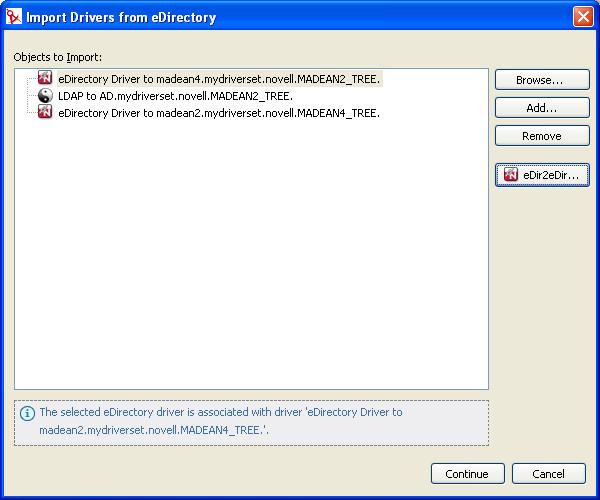Close the Import Drivers from eDirectory window
600x500 pixels.
tap(583, 17)
